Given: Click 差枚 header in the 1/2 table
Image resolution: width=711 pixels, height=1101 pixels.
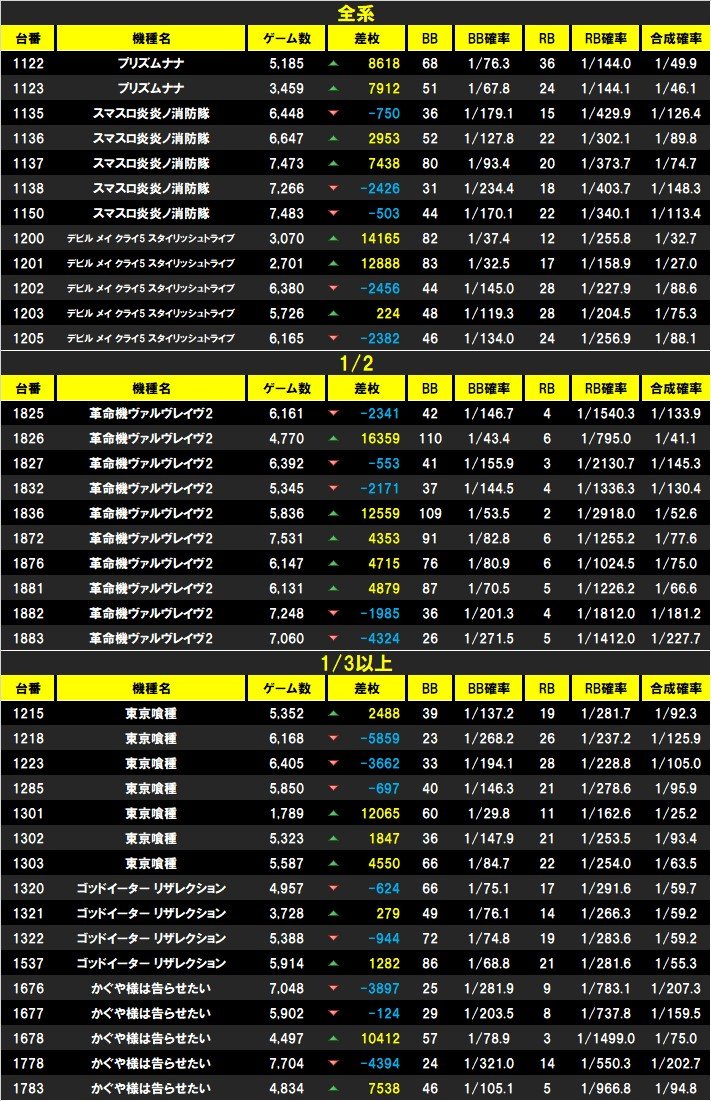Looking at the screenshot, I should [x=366, y=388].
